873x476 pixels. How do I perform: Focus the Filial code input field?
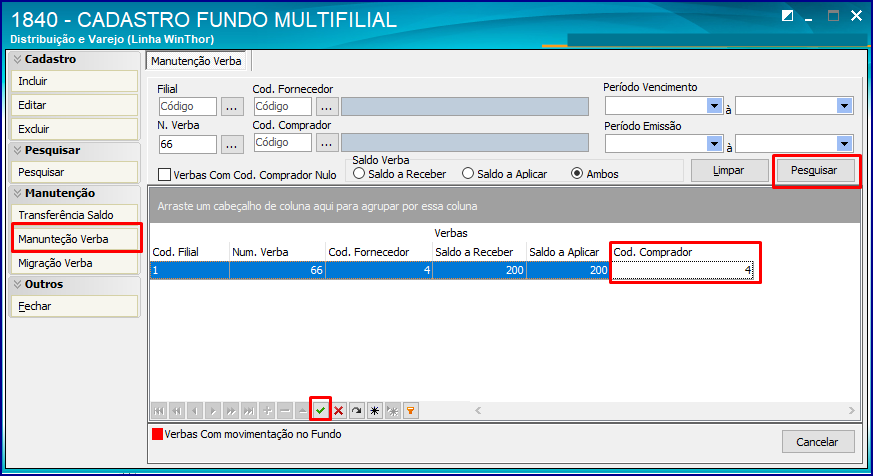pyautogui.click(x=188, y=106)
